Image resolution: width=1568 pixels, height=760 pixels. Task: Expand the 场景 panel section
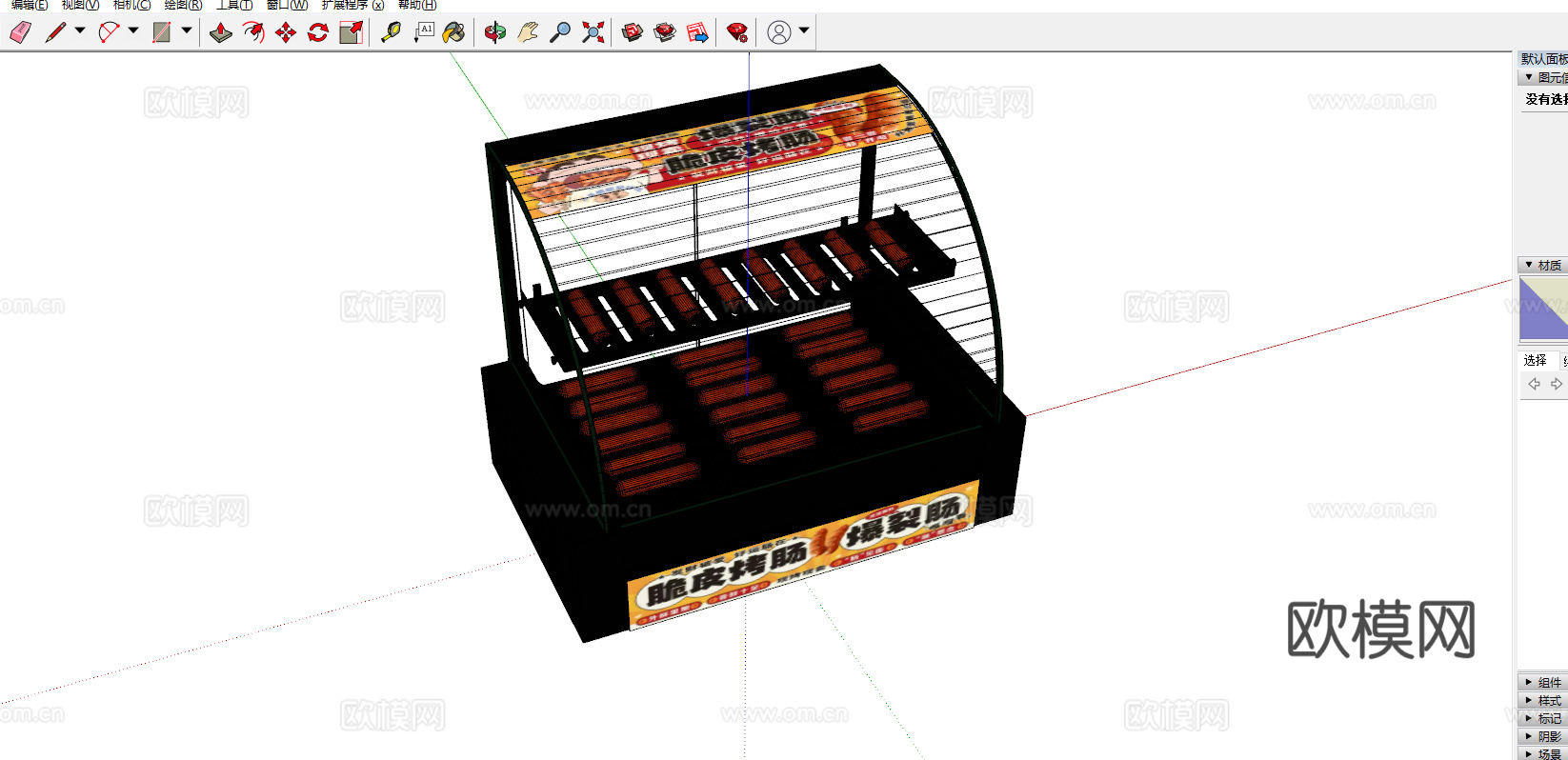[x=1542, y=753]
